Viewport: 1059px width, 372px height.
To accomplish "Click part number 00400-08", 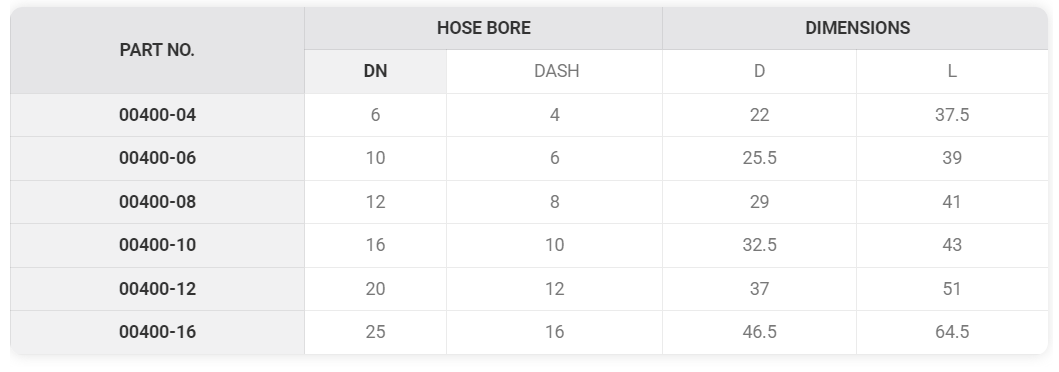I will click(157, 202).
